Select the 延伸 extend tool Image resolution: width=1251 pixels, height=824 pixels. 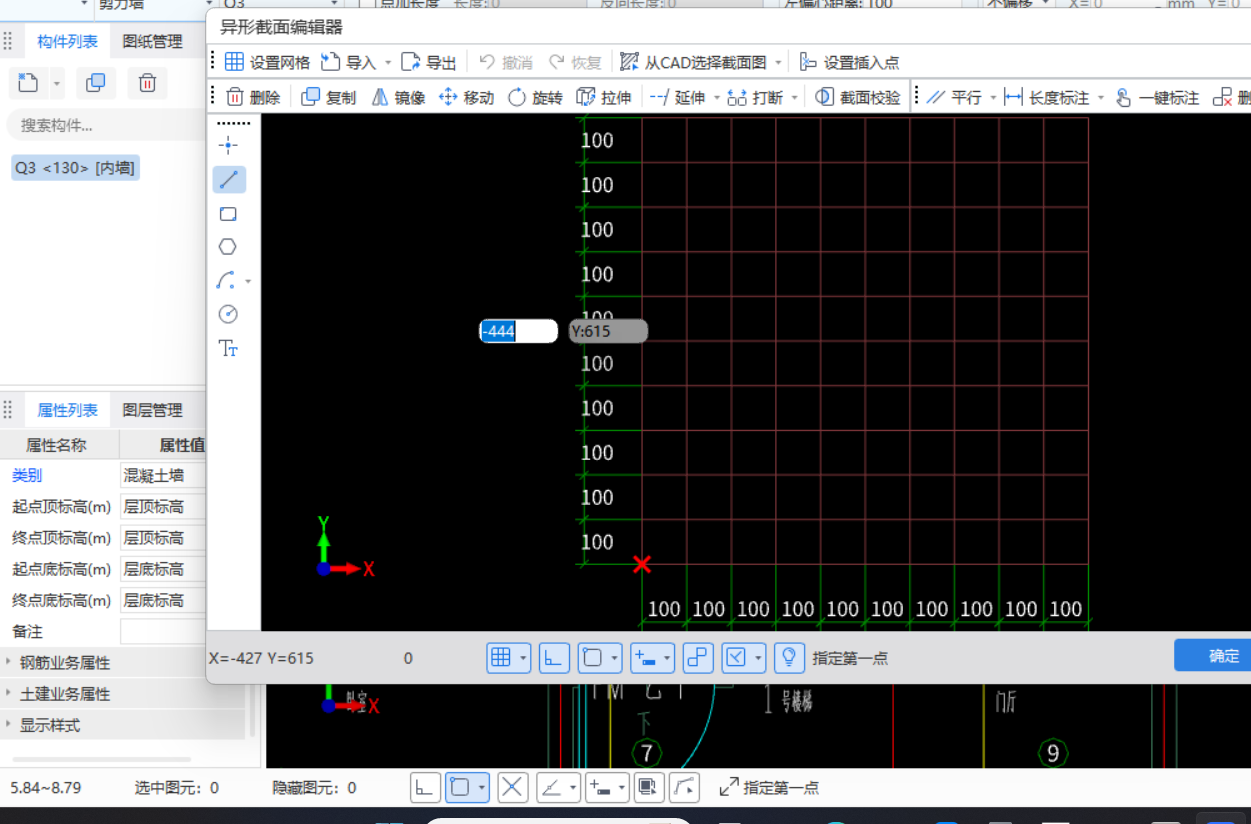(x=677, y=97)
